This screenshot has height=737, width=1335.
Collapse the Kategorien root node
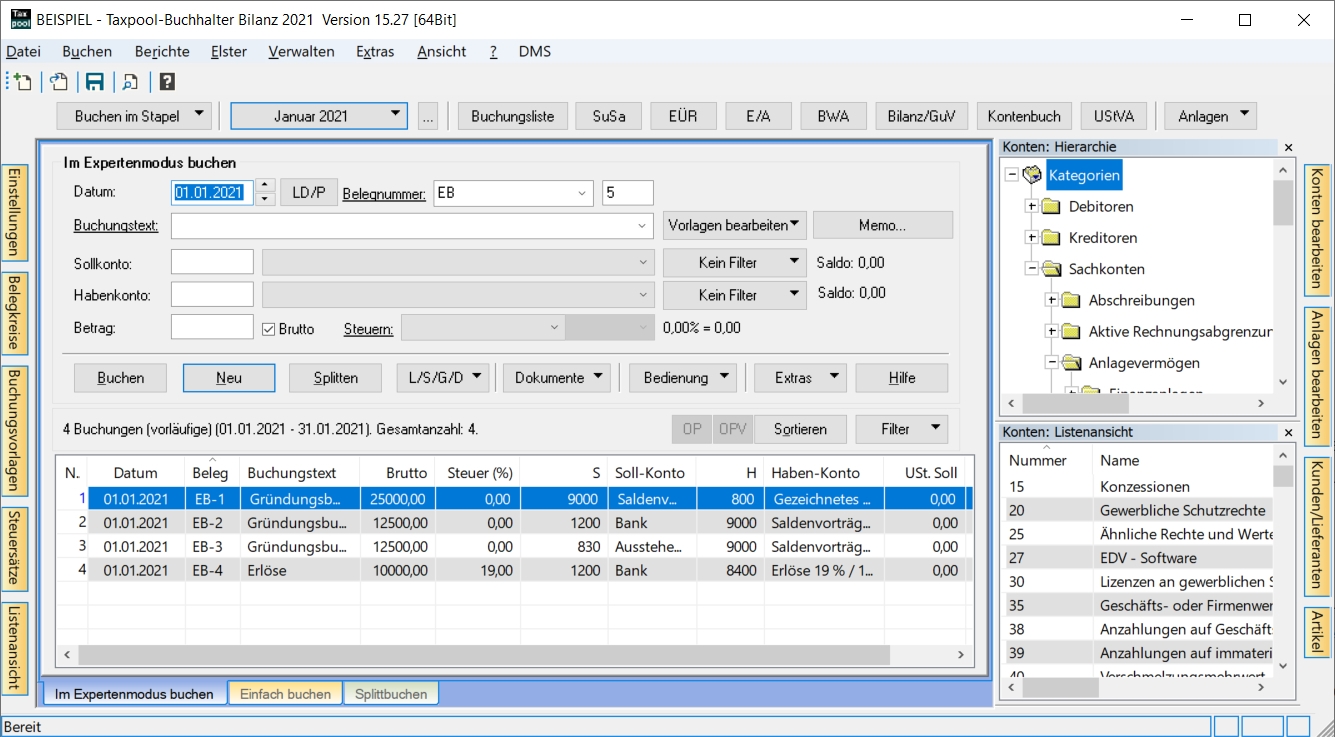pyautogui.click(x=1011, y=176)
